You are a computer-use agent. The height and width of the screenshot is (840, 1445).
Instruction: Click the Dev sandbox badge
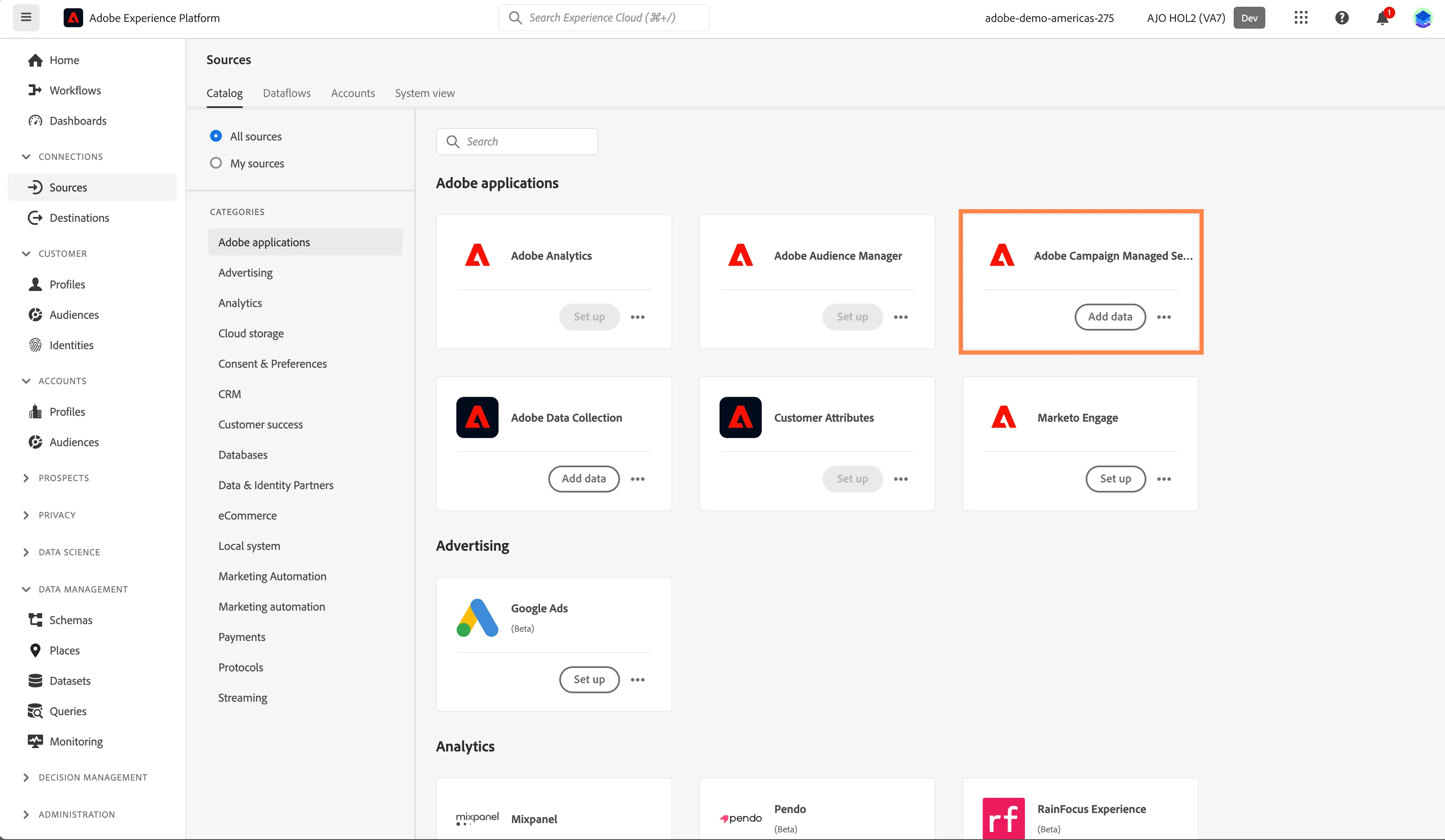click(1249, 18)
